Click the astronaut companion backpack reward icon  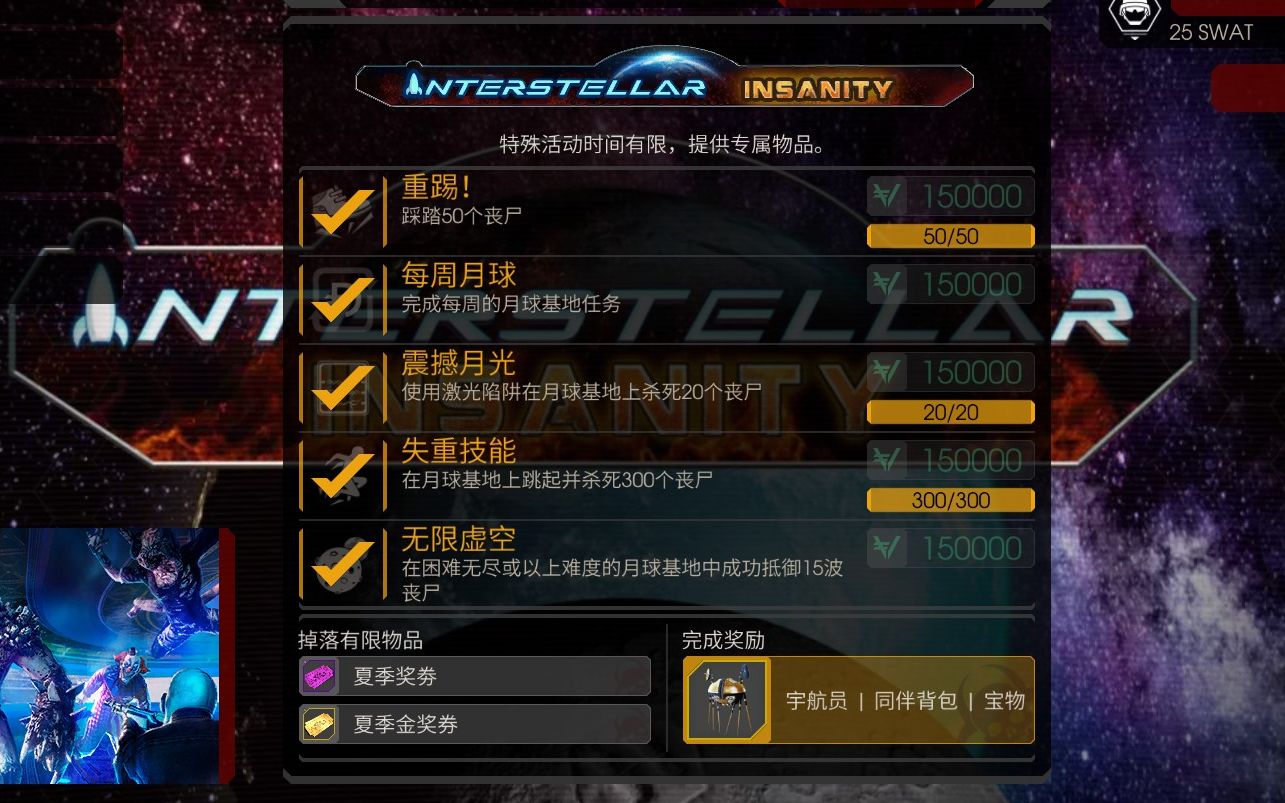(x=727, y=700)
